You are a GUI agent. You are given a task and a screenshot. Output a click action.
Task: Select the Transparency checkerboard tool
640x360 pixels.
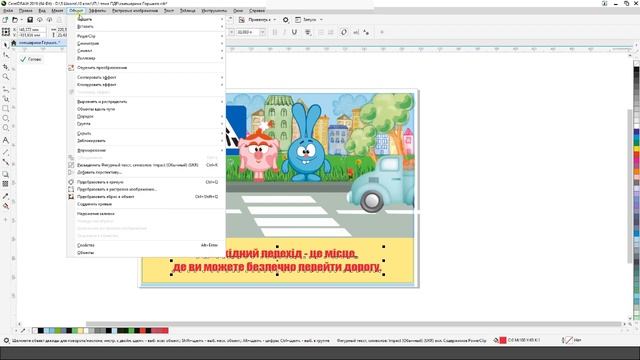tap(6, 184)
